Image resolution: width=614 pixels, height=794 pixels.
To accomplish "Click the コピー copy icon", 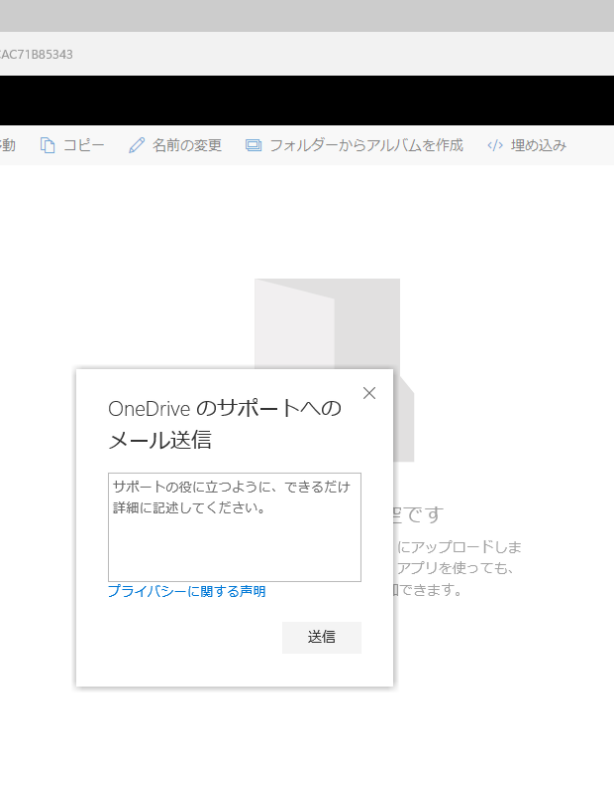I will point(47,145).
